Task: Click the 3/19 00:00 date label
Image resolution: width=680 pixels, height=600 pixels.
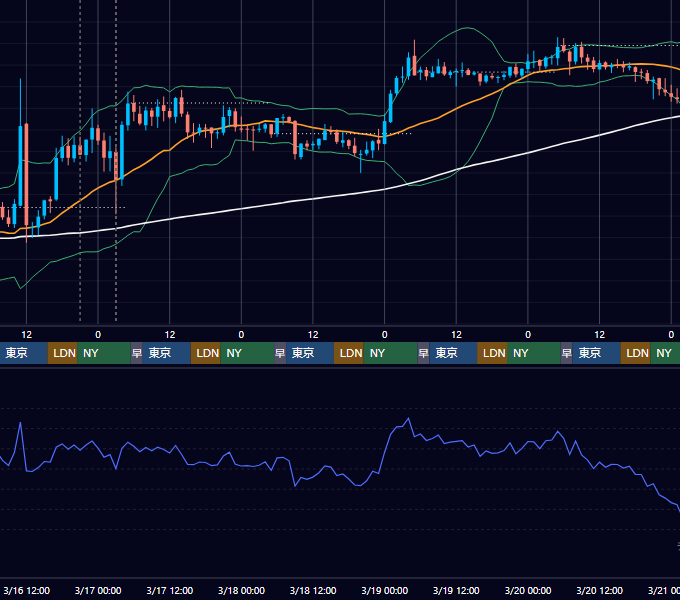Action: (385, 590)
